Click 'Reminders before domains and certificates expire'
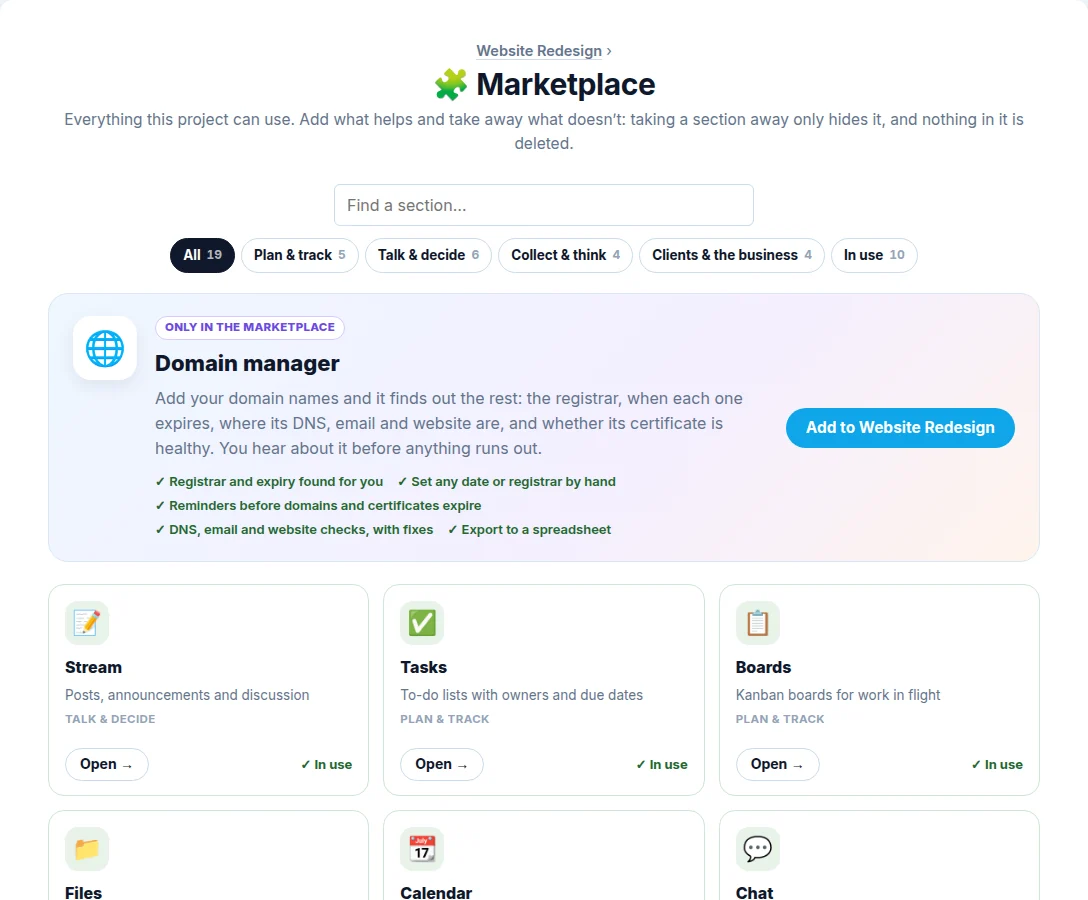 point(318,506)
